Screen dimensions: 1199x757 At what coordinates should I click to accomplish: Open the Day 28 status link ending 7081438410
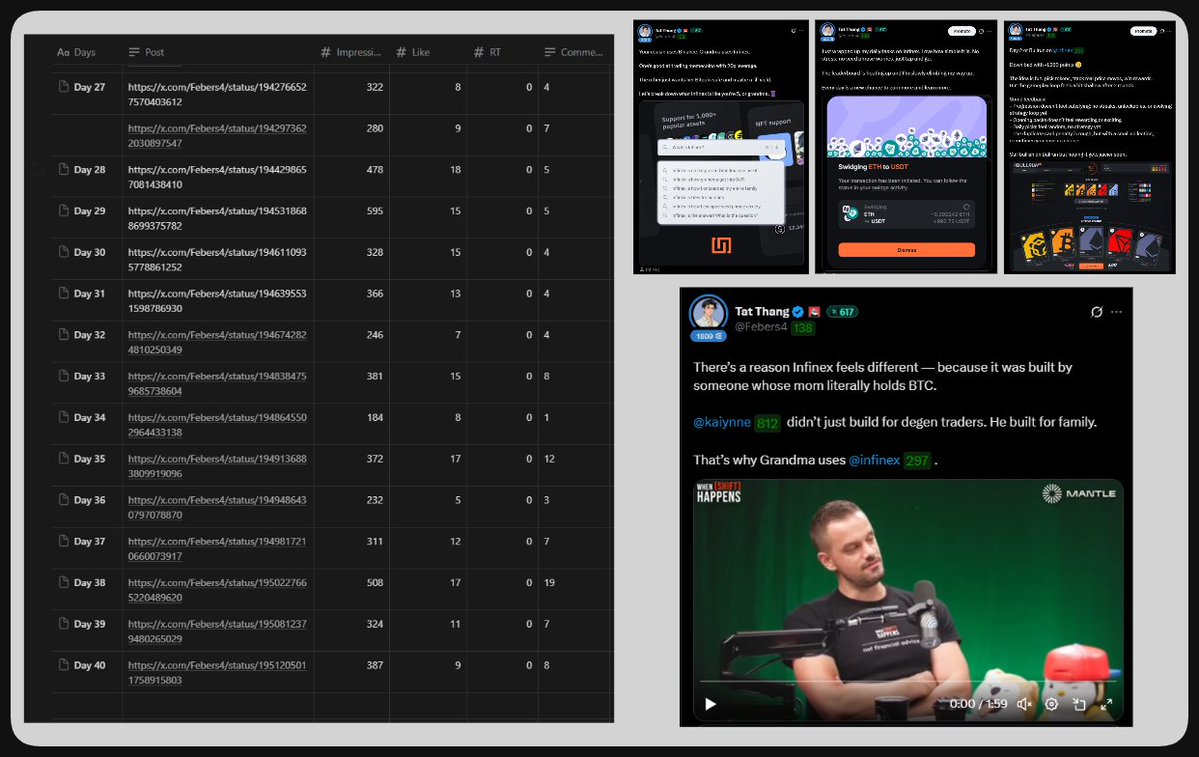[x=217, y=177]
